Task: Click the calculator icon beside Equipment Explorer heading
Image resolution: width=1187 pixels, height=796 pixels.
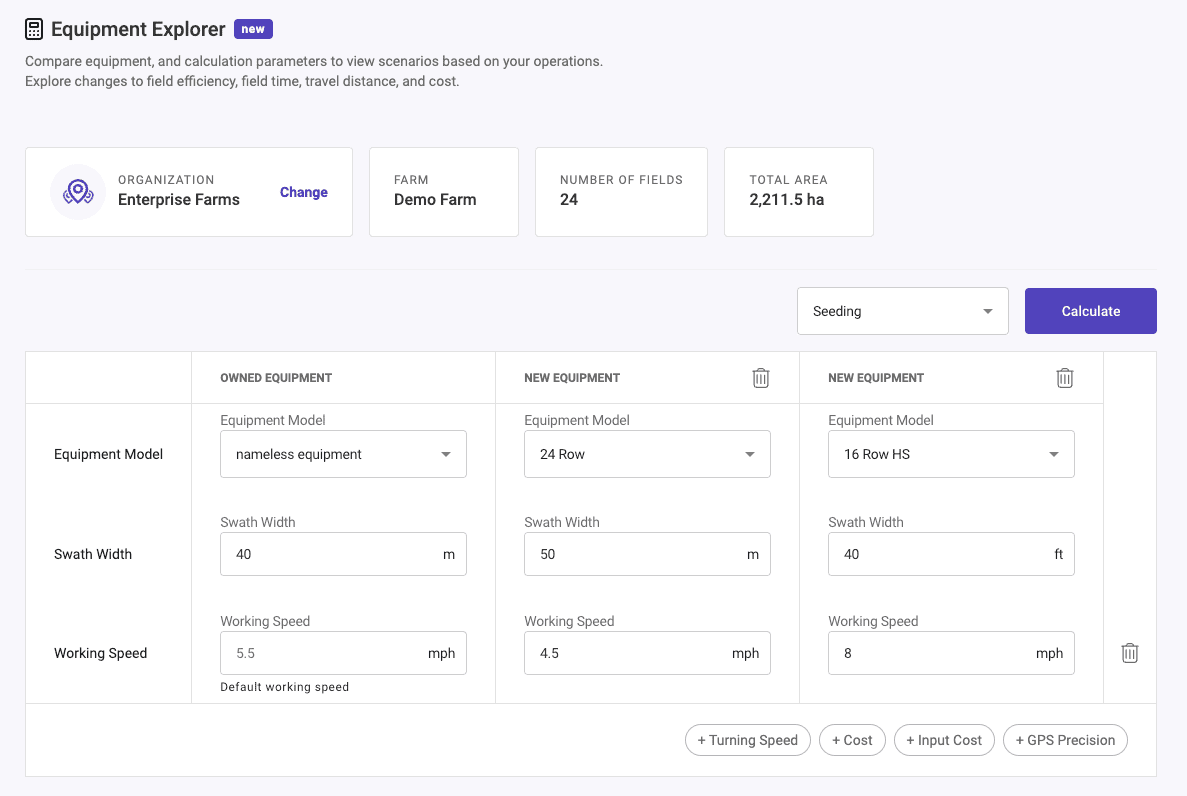Action: click(x=33, y=29)
